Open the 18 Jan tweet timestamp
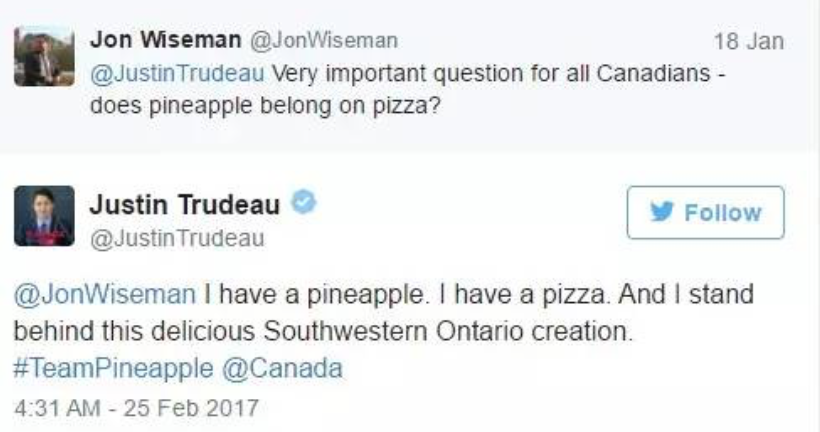820x432 pixels. [749, 42]
